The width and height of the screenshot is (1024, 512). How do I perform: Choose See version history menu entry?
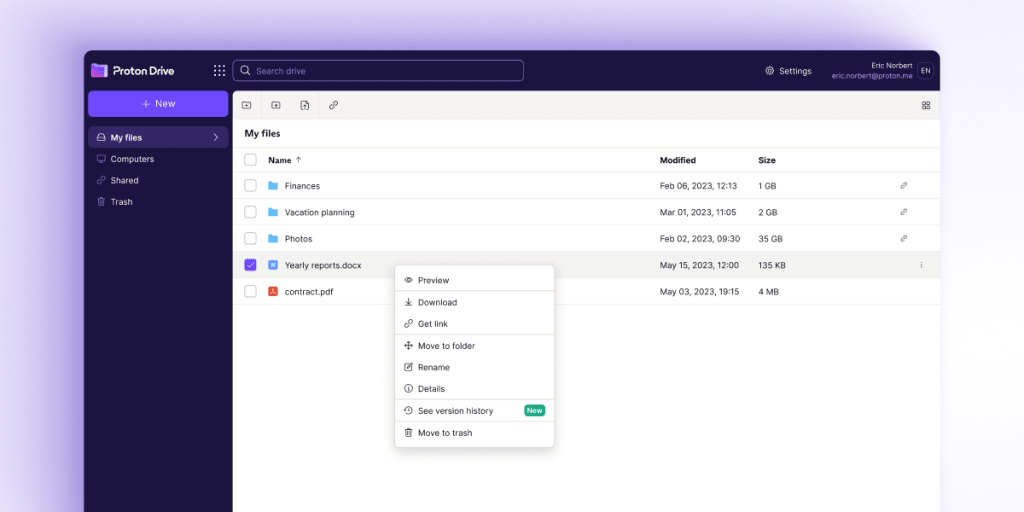click(474, 411)
